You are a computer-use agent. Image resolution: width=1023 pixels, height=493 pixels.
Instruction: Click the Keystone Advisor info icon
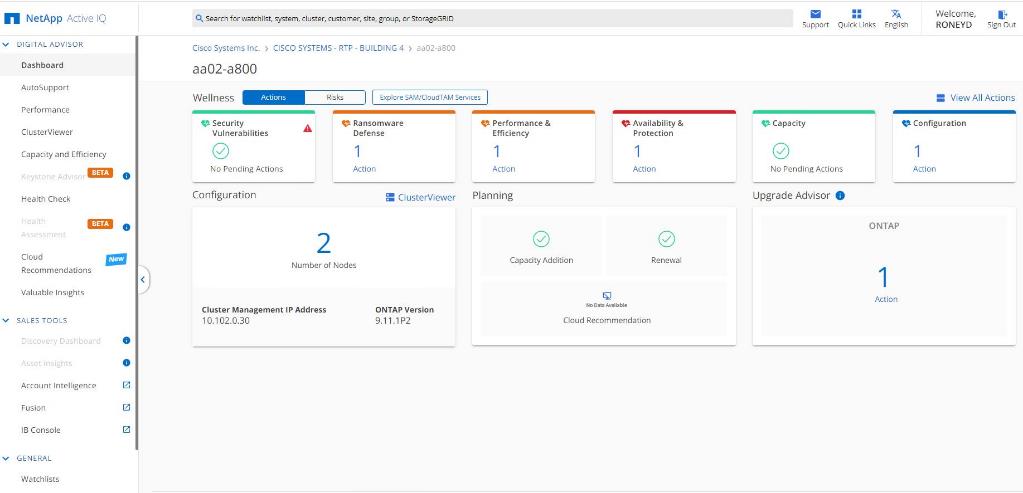[127, 176]
